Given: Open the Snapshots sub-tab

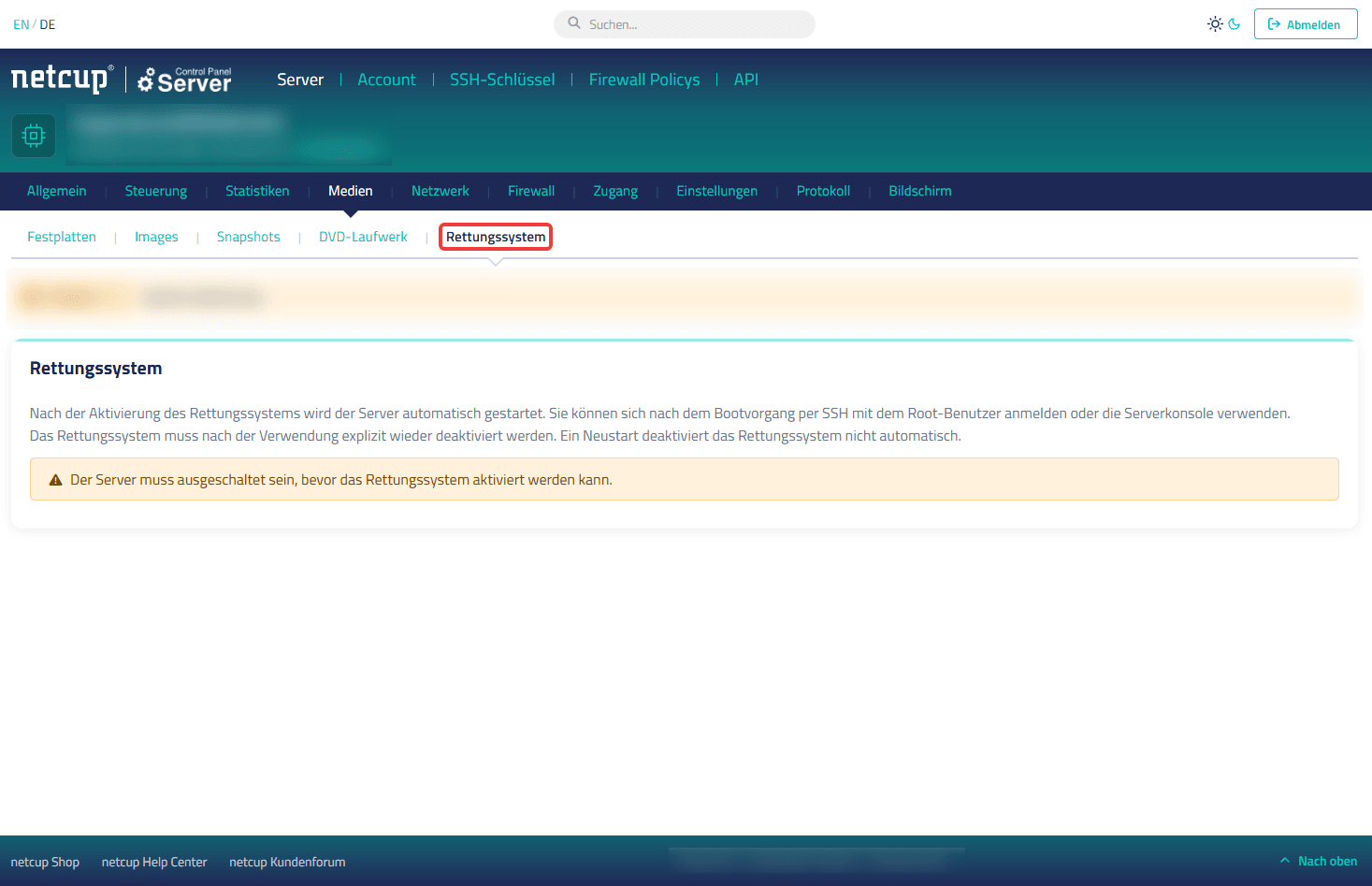Looking at the screenshot, I should click(x=249, y=237).
